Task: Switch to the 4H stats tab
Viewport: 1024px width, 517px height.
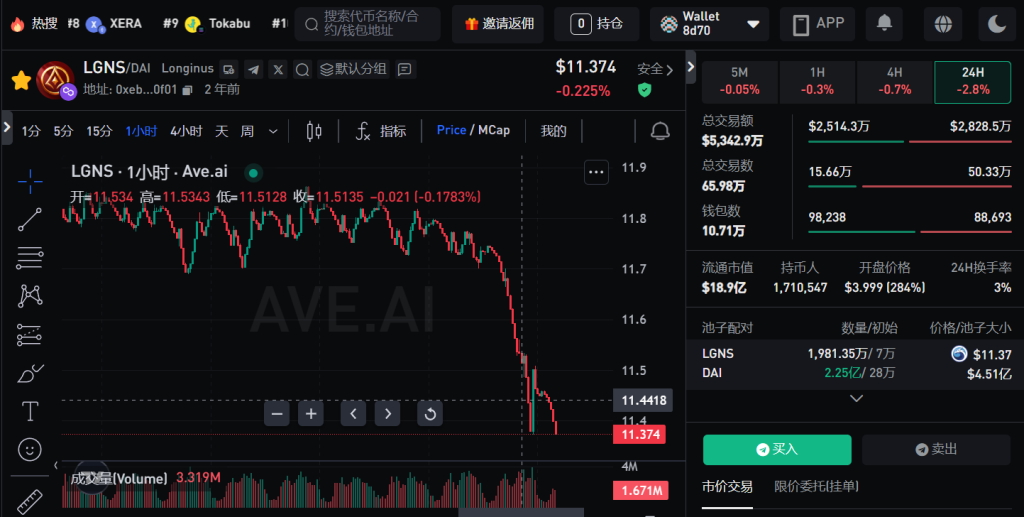Action: (894, 81)
